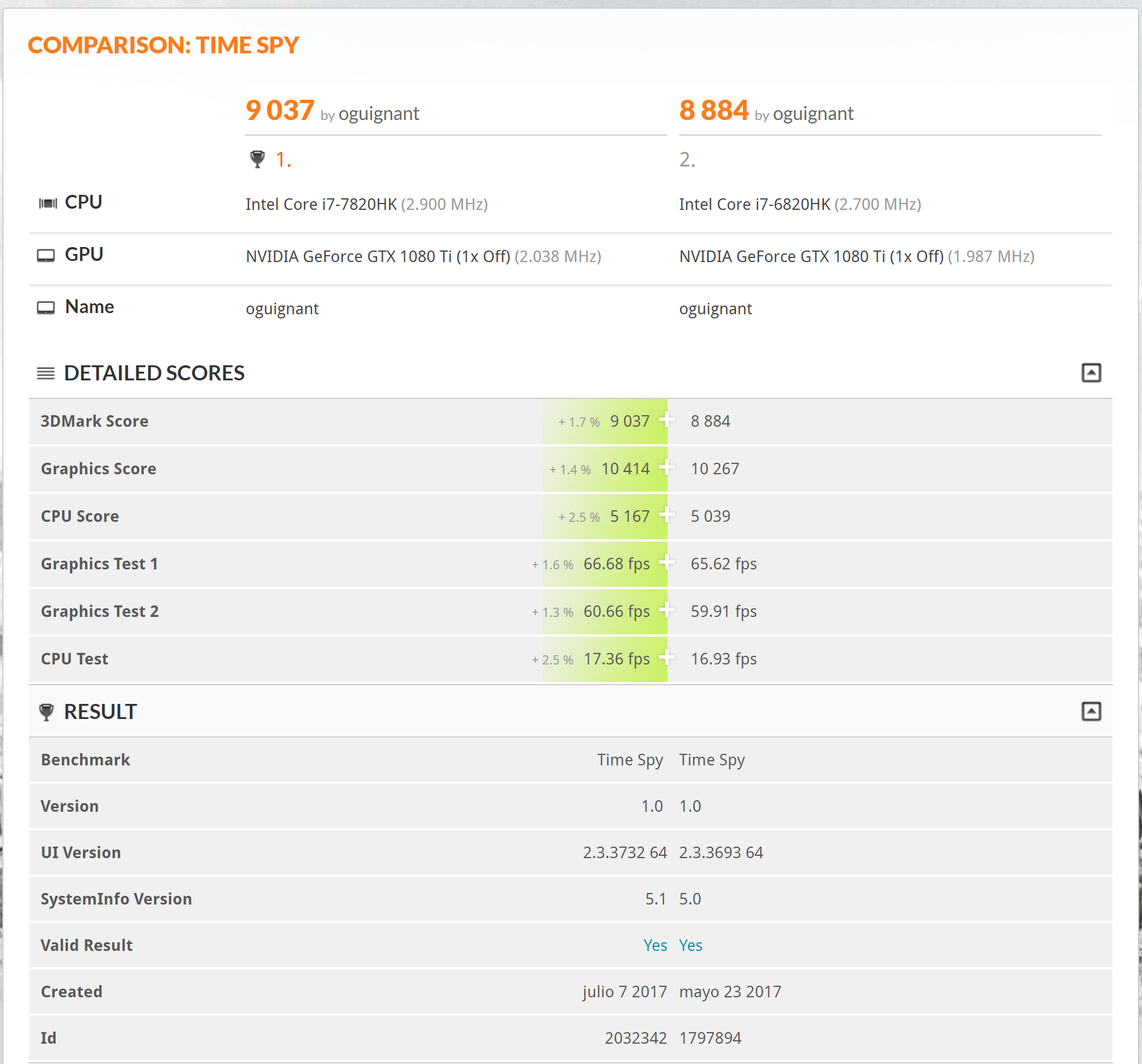Click the CPU Score value 5 167

click(630, 516)
